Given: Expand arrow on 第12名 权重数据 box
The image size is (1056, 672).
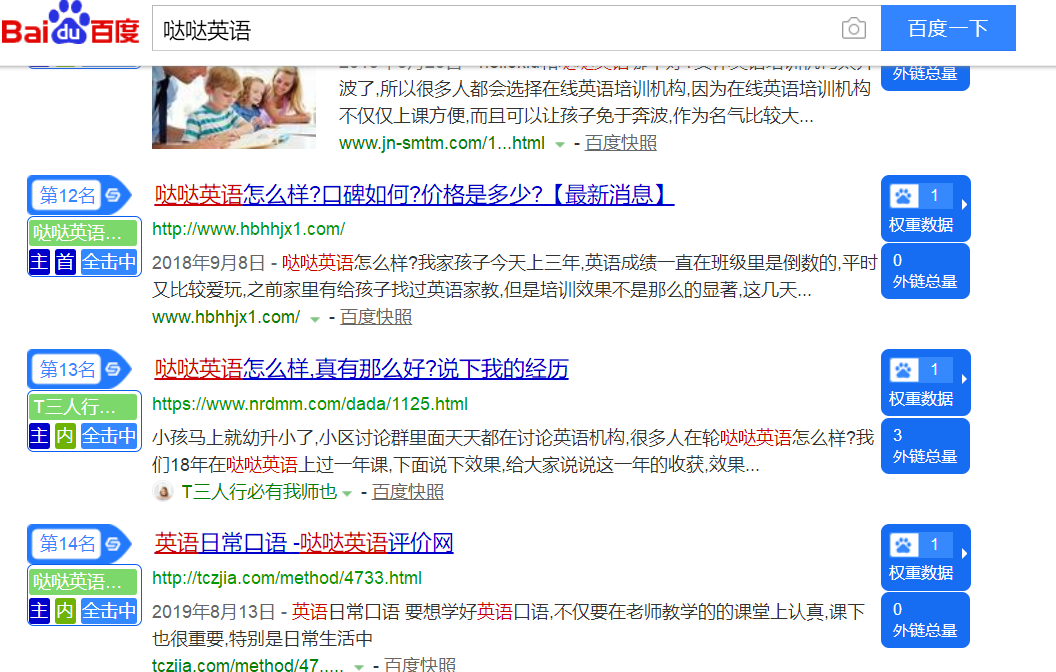Looking at the screenshot, I should click(964, 204).
